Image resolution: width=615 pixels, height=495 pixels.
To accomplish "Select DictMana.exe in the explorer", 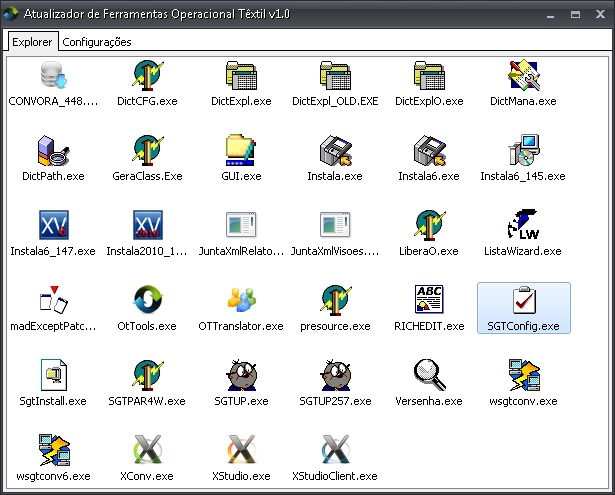I will pyautogui.click(x=523, y=77).
